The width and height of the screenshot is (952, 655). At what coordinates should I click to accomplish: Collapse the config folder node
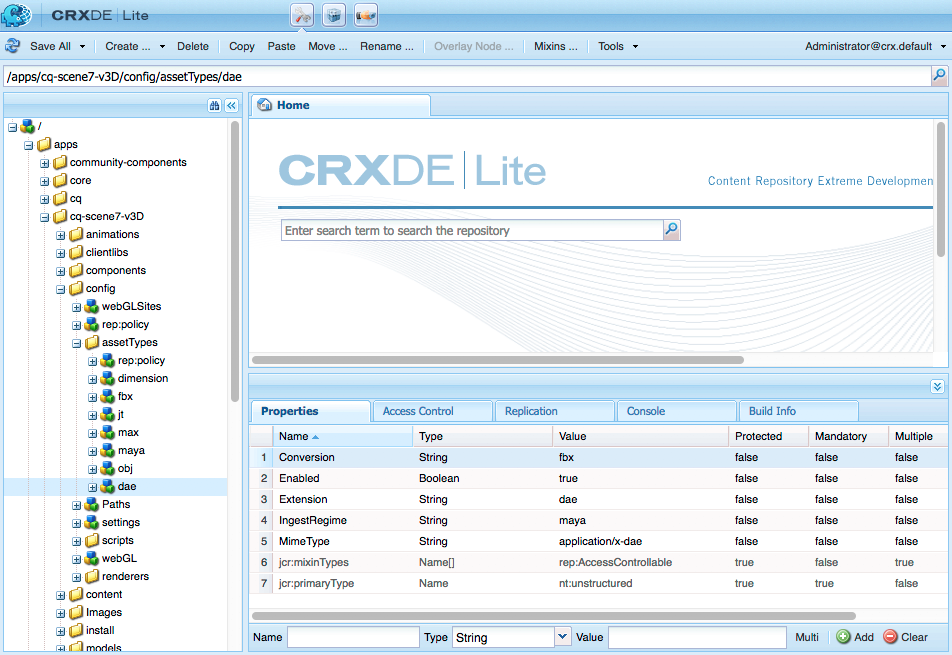pos(60,290)
